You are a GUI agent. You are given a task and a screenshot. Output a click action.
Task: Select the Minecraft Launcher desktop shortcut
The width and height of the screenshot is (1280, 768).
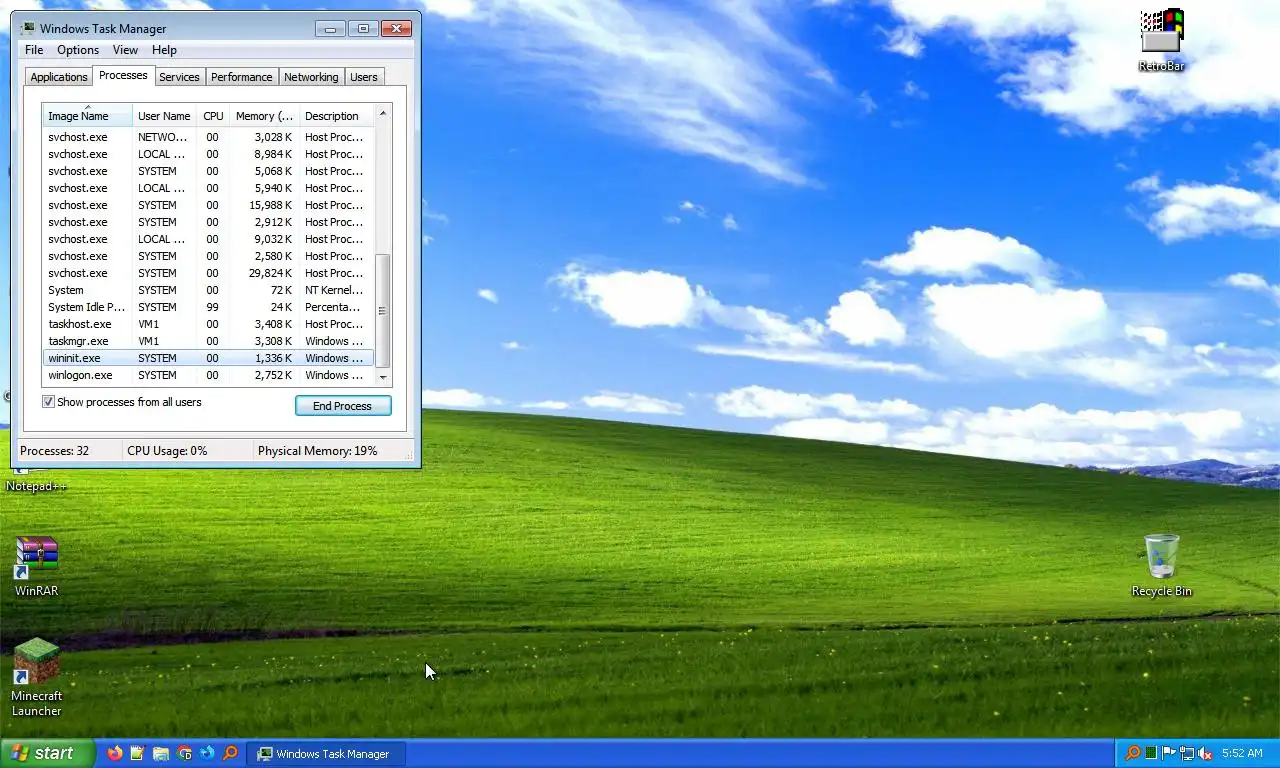click(36, 677)
